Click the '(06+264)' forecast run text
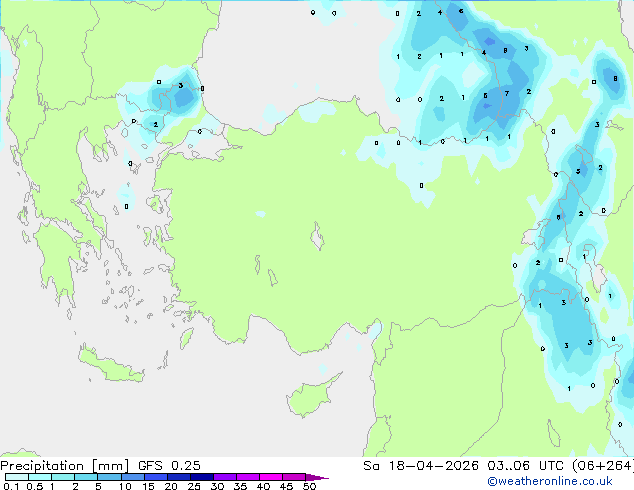Viewport: 634px width, 490px height. (603, 466)
